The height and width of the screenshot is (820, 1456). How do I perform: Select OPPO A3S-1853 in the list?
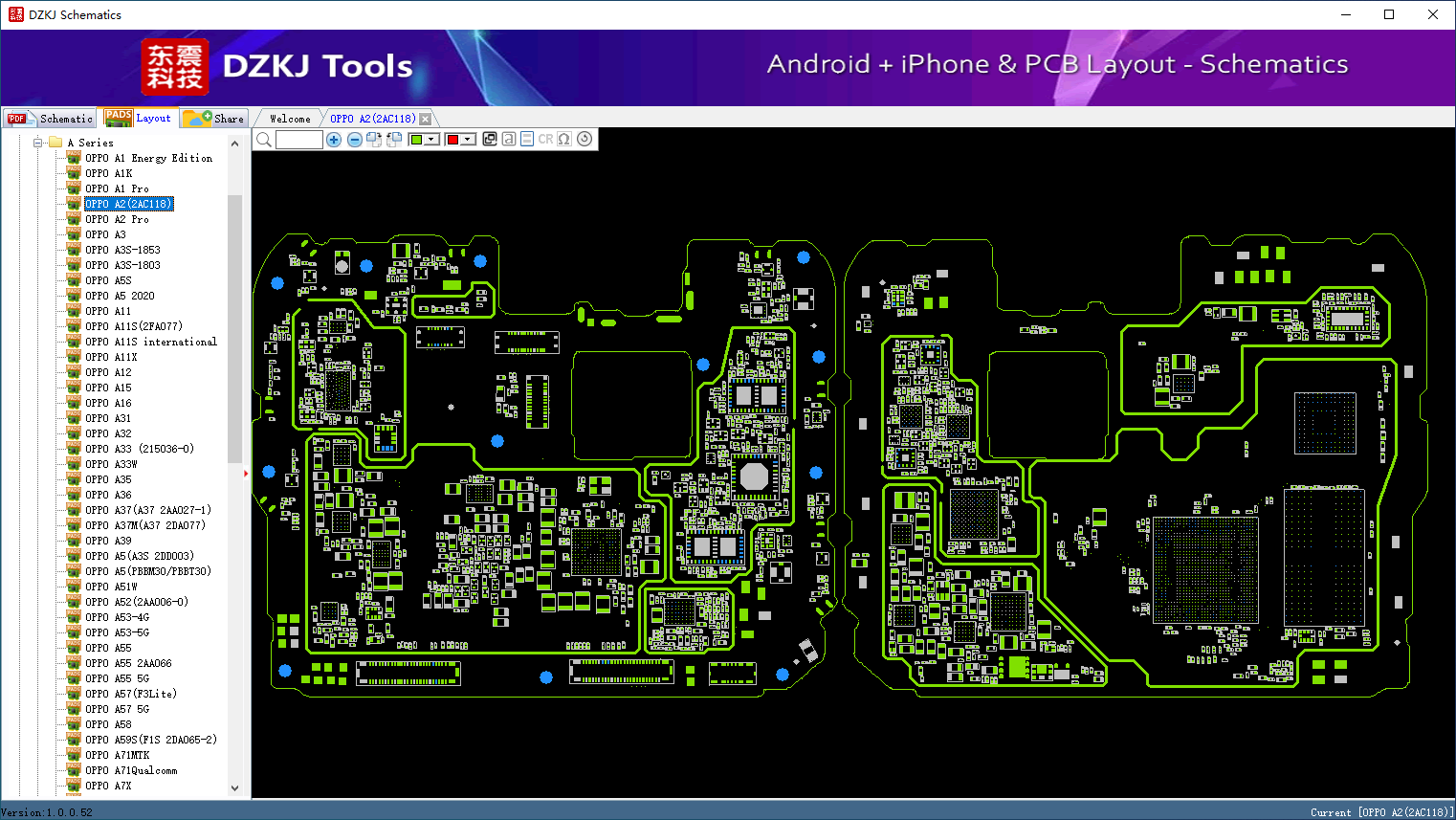click(x=122, y=250)
